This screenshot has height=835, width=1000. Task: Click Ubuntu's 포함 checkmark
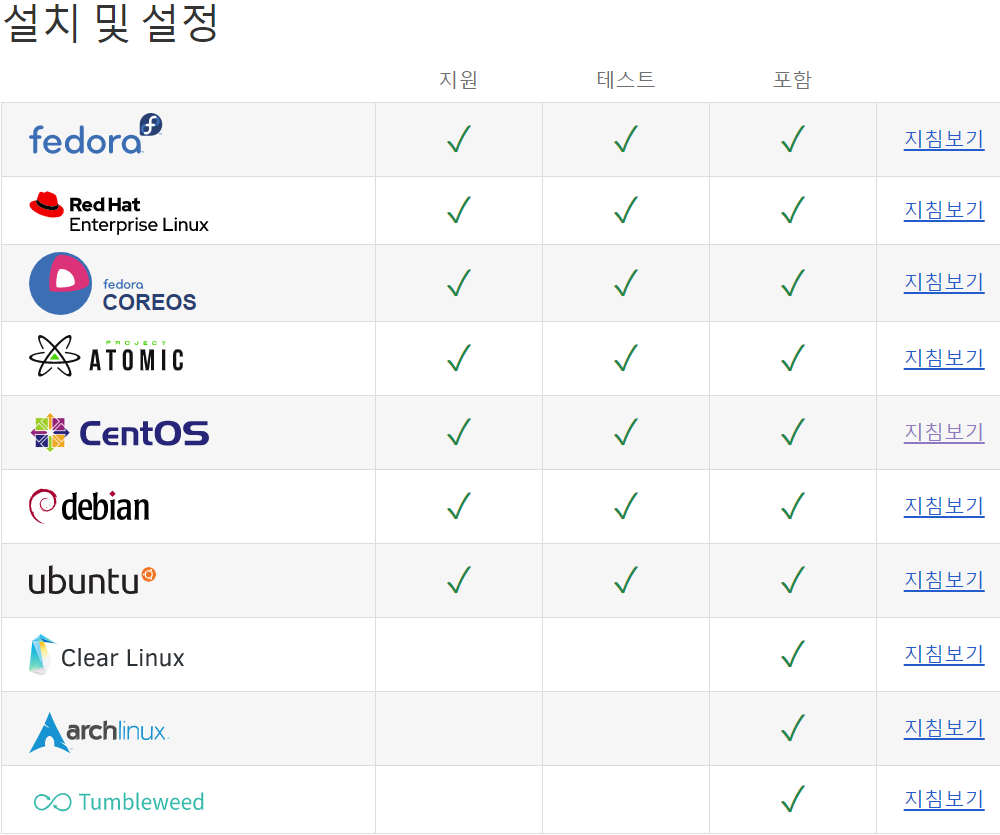[793, 579]
